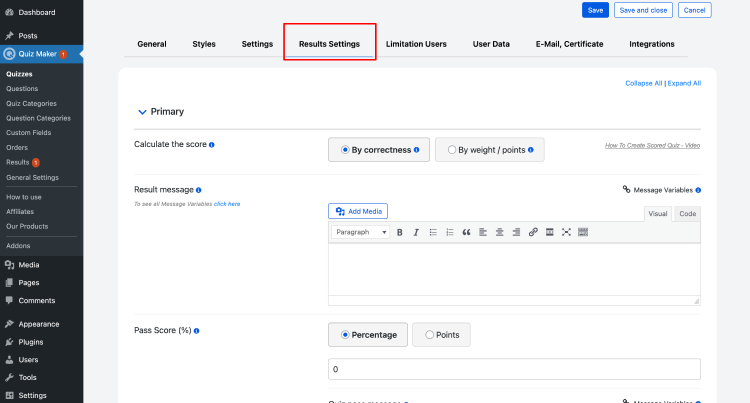Insert blockquote in the editor toolbar
The image size is (750, 403).
click(466, 232)
